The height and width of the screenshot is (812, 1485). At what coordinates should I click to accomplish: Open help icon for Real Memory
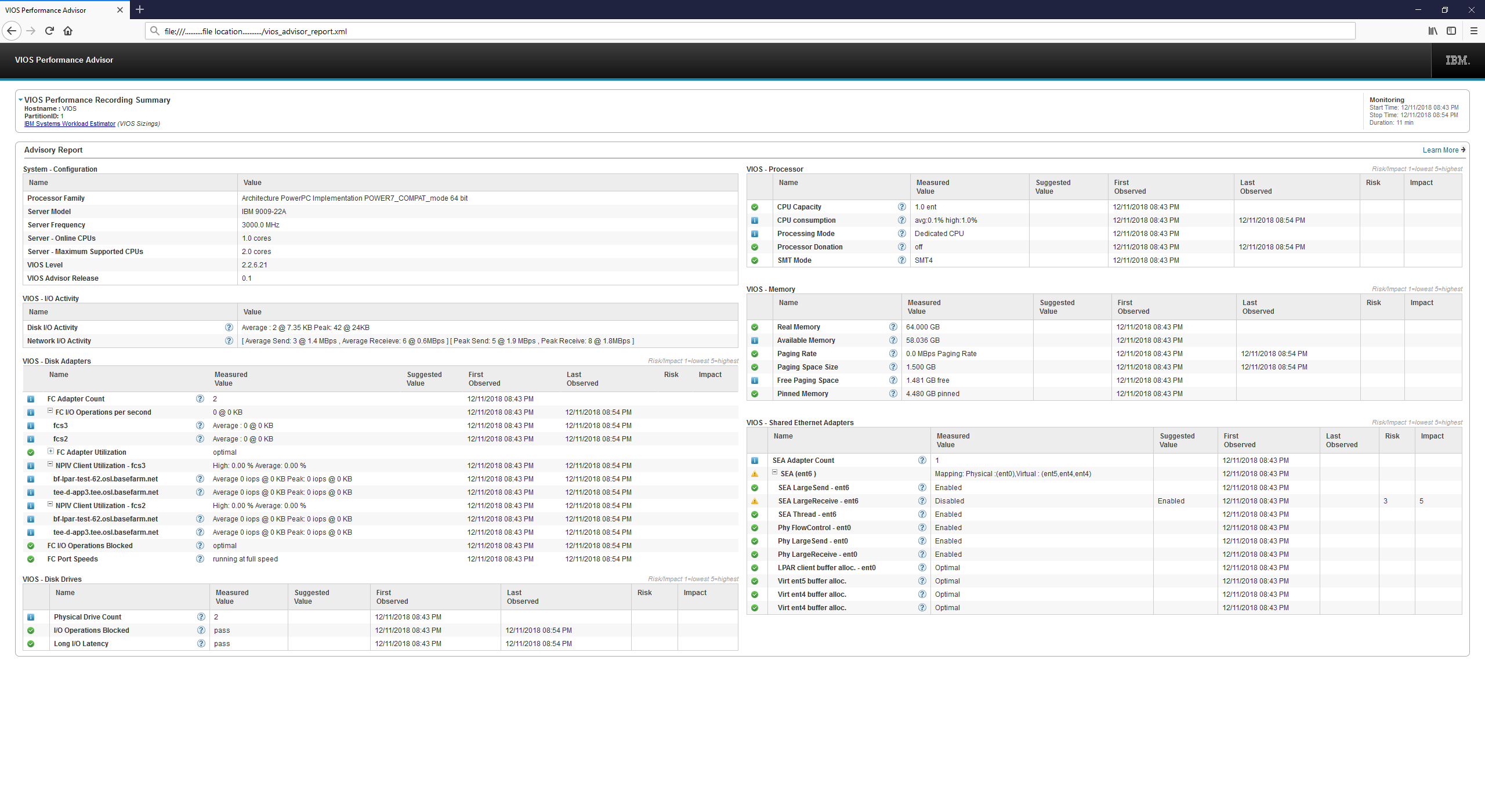click(x=893, y=327)
